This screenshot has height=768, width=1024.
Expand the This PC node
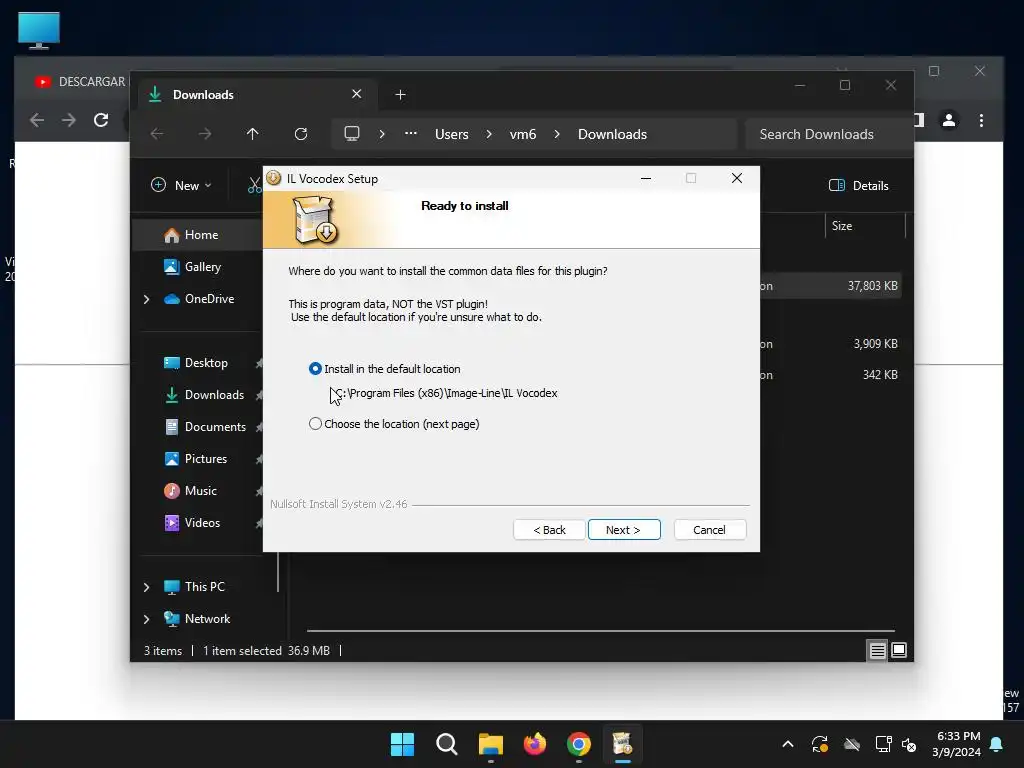click(147, 587)
